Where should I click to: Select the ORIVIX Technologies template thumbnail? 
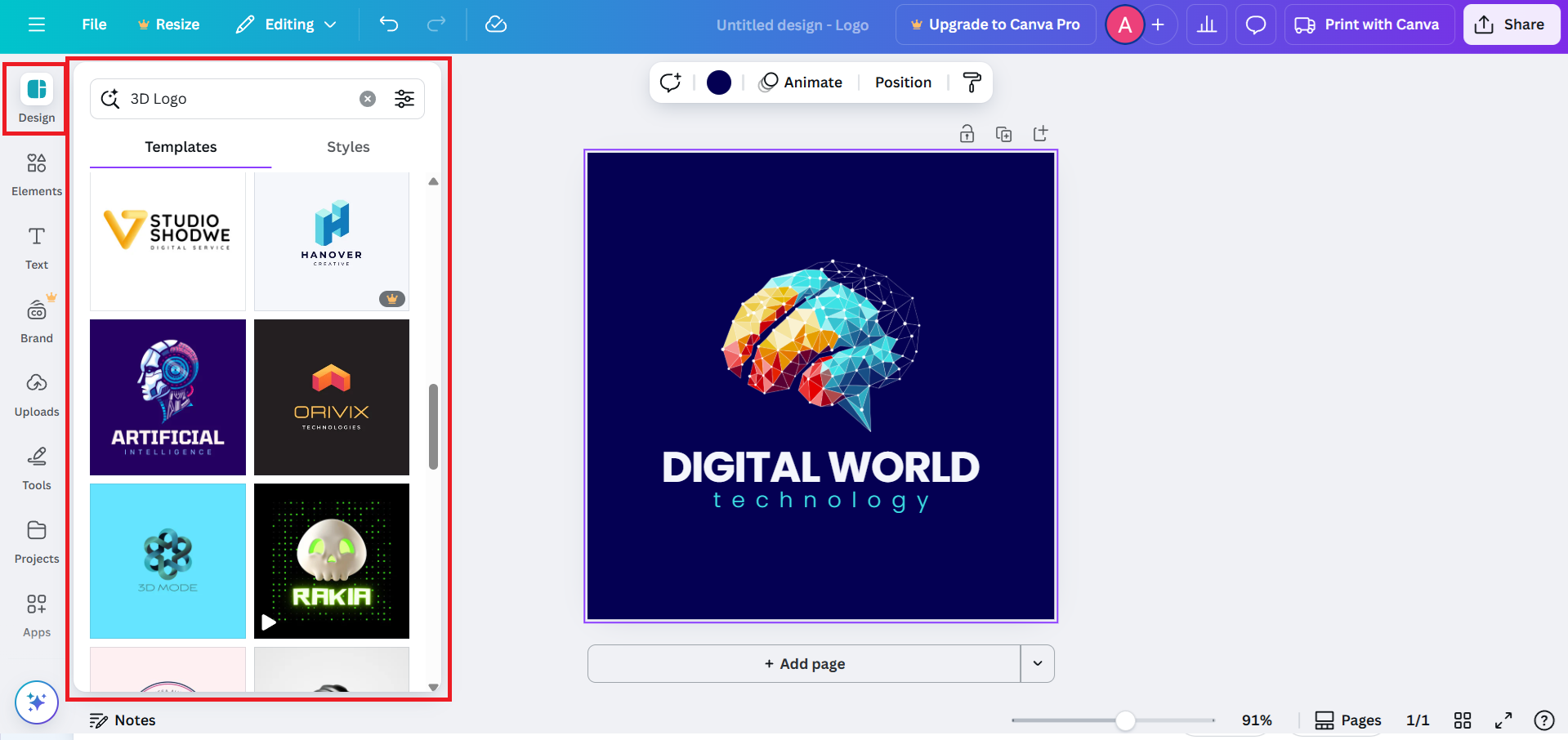pos(331,397)
